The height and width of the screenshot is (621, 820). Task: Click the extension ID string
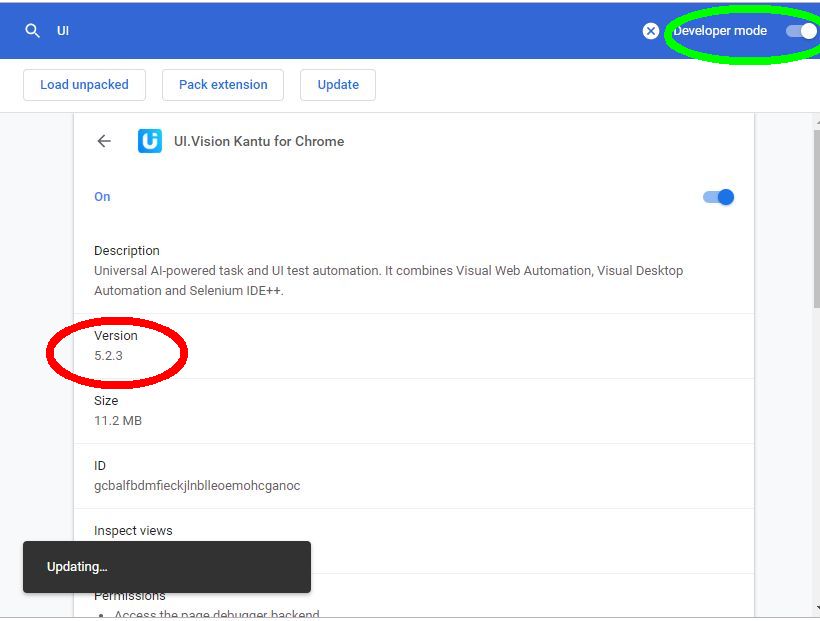pos(197,485)
